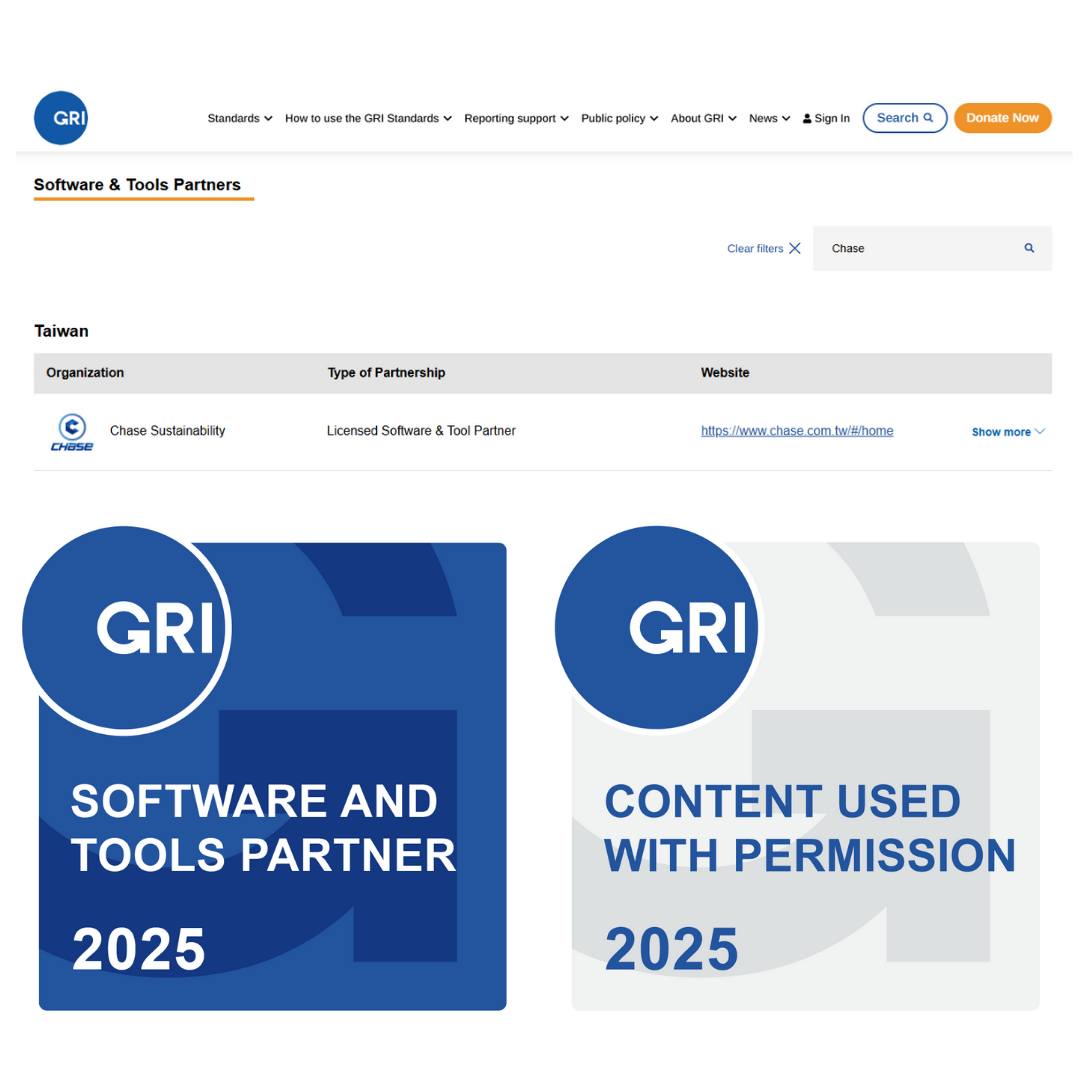Screen dimensions: 1080x1080
Task: Click the Sign In link
Action: pyautogui.click(x=826, y=118)
